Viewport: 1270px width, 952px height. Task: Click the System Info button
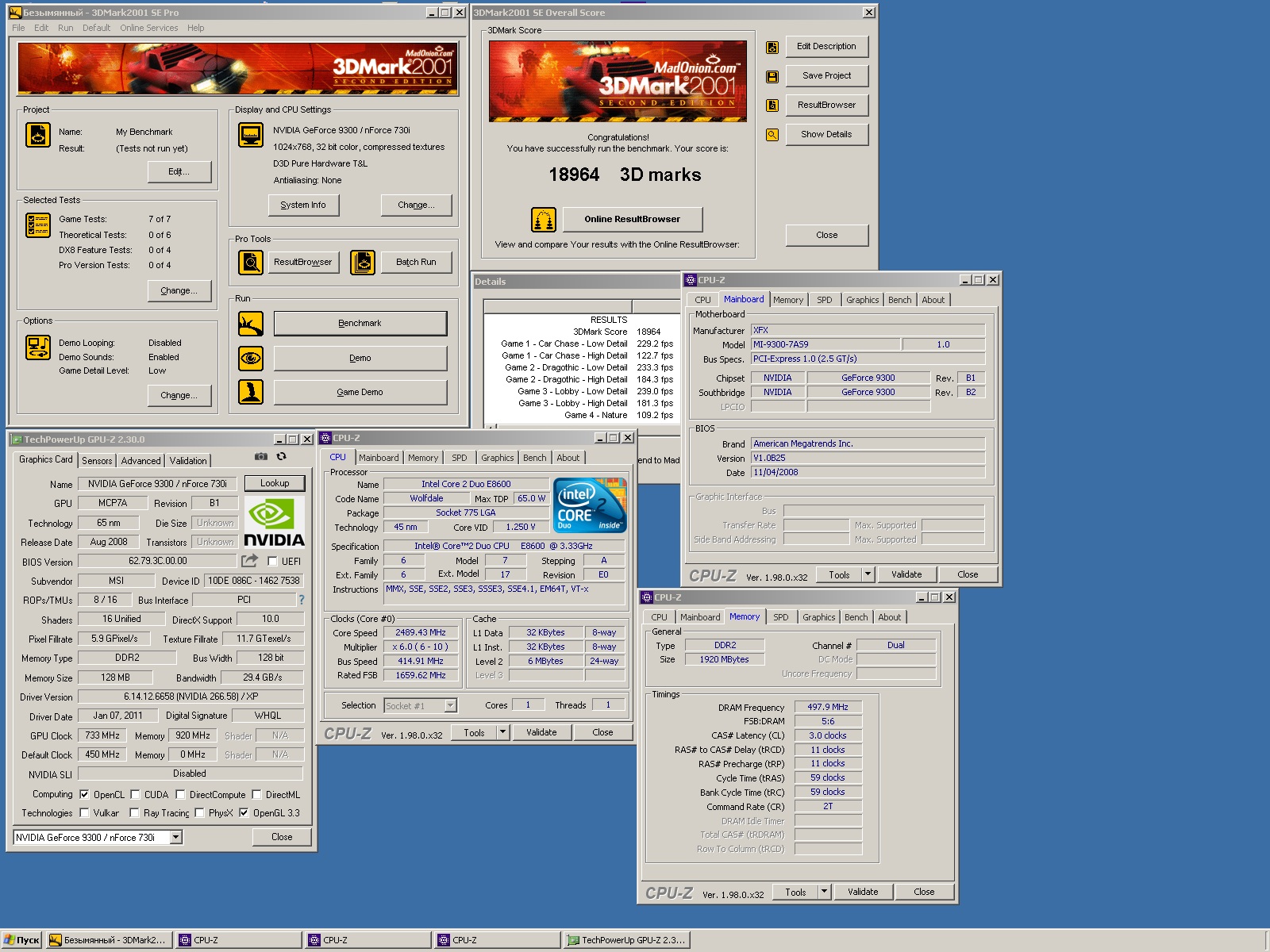[x=303, y=205]
